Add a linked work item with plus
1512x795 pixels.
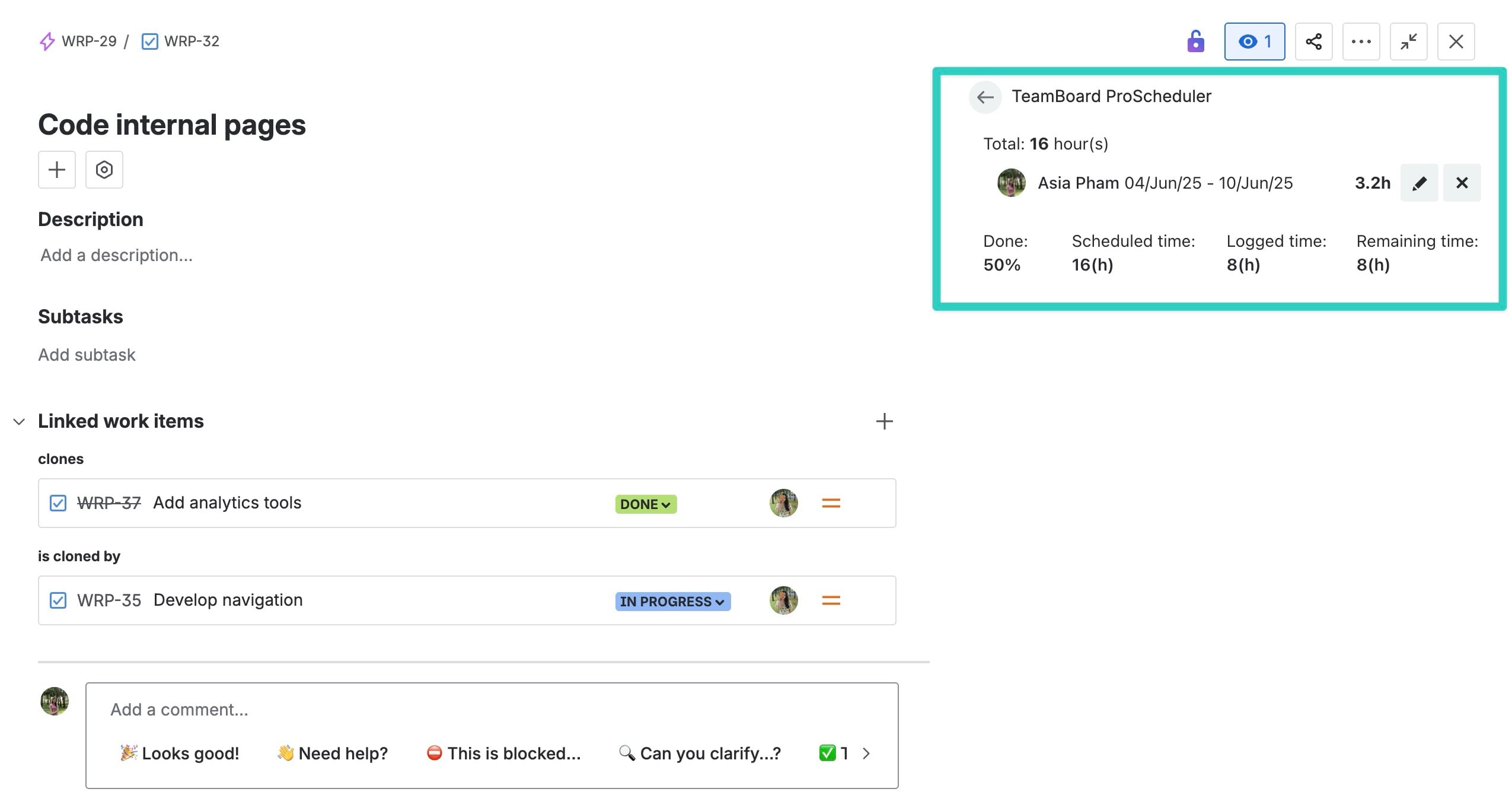(885, 421)
